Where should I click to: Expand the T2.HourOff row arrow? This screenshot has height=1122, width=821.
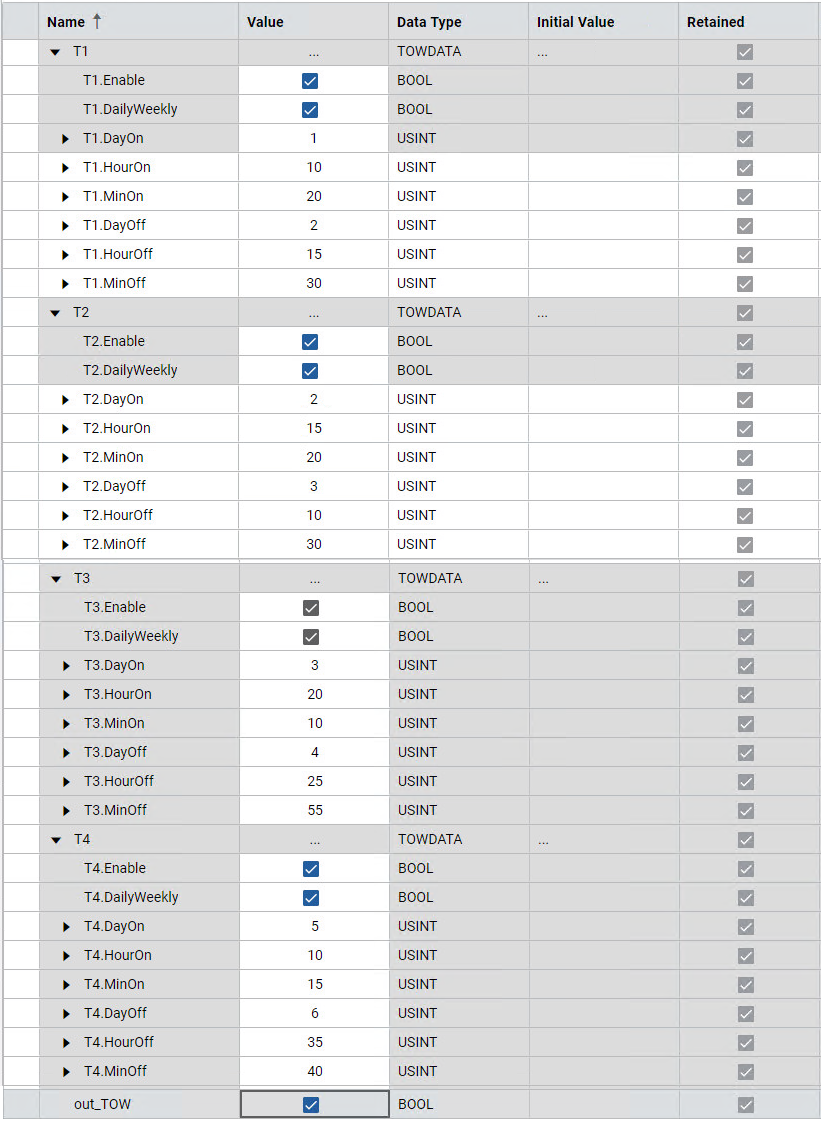pos(66,516)
